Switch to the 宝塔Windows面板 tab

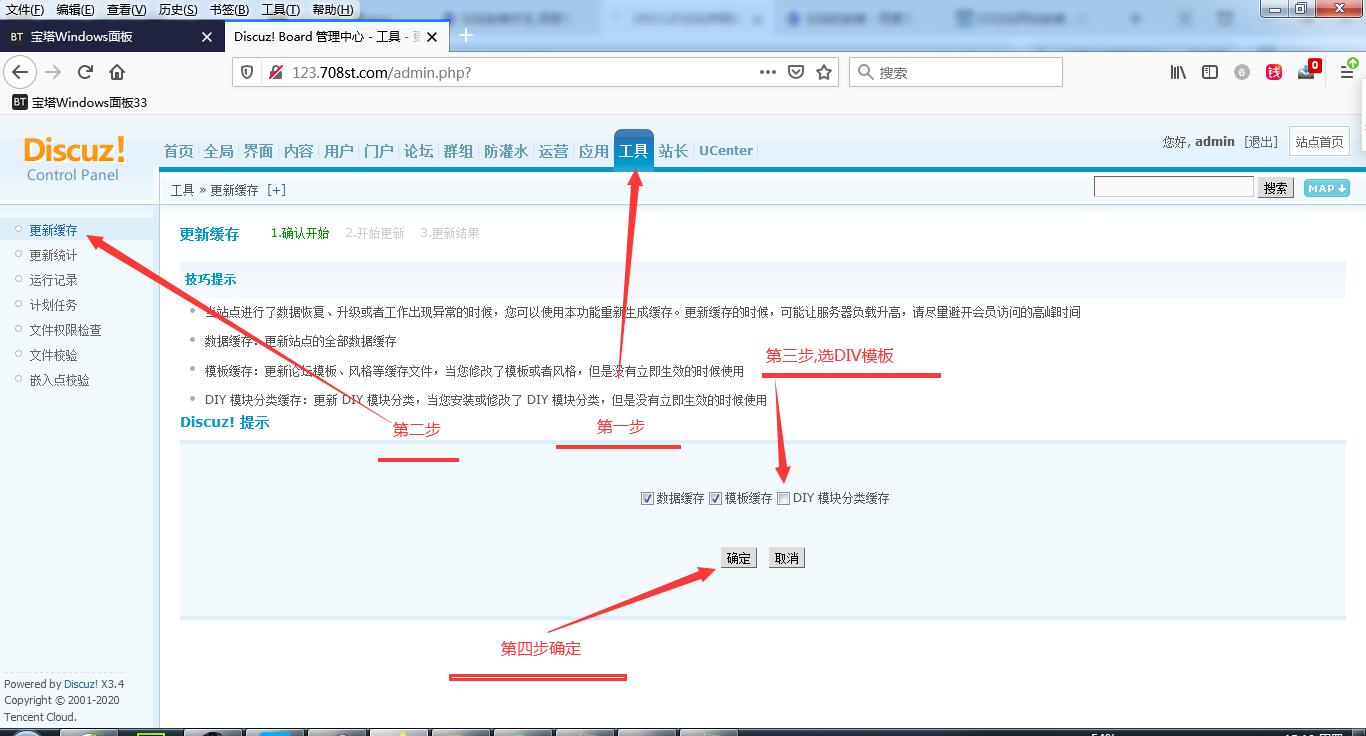tap(110, 37)
